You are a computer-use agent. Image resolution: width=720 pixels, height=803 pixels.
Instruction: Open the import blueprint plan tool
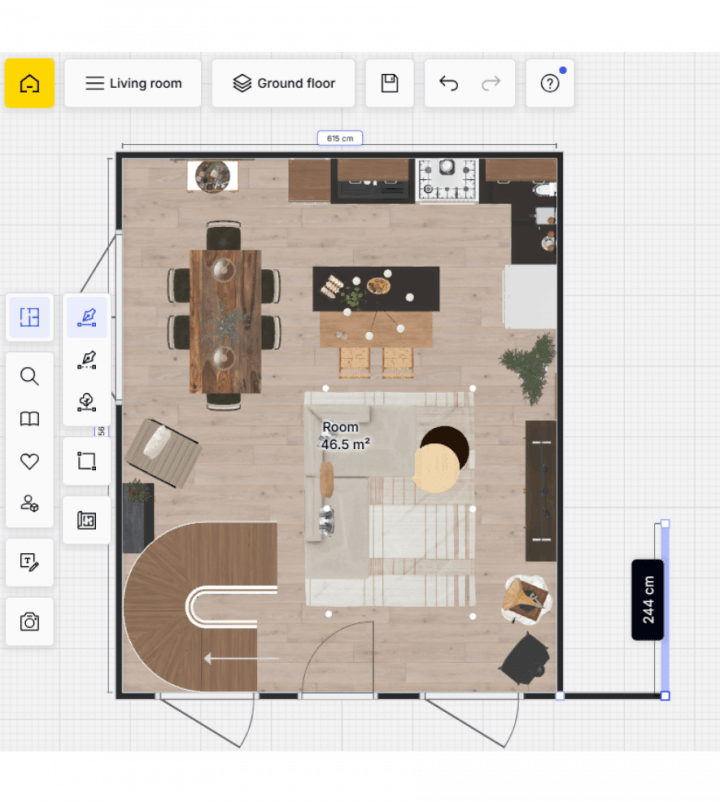[87, 520]
